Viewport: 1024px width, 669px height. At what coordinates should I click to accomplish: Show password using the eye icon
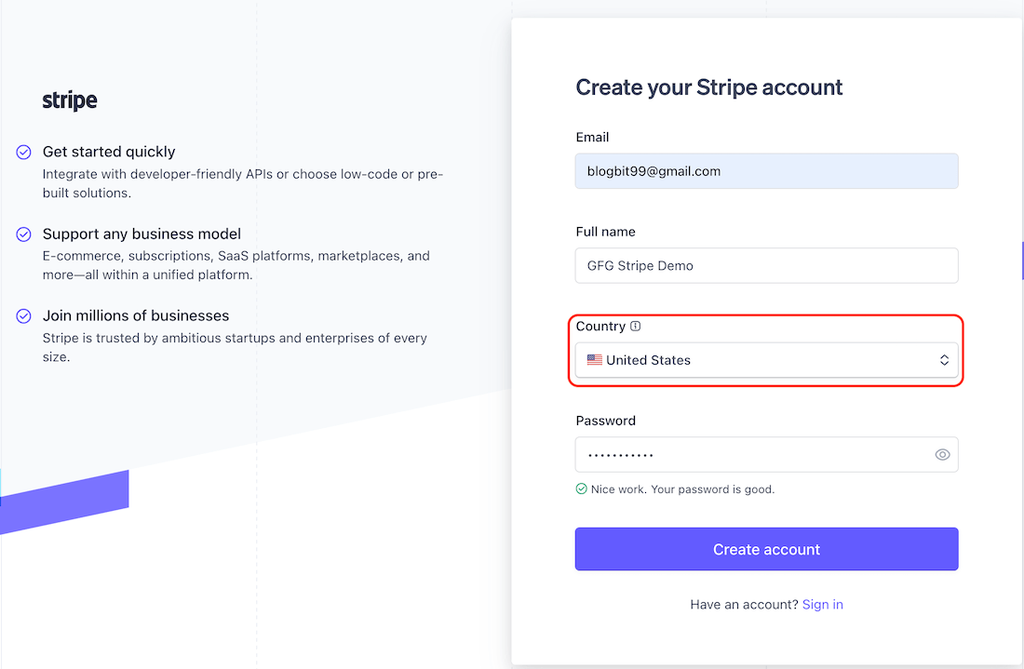pyautogui.click(x=942, y=455)
